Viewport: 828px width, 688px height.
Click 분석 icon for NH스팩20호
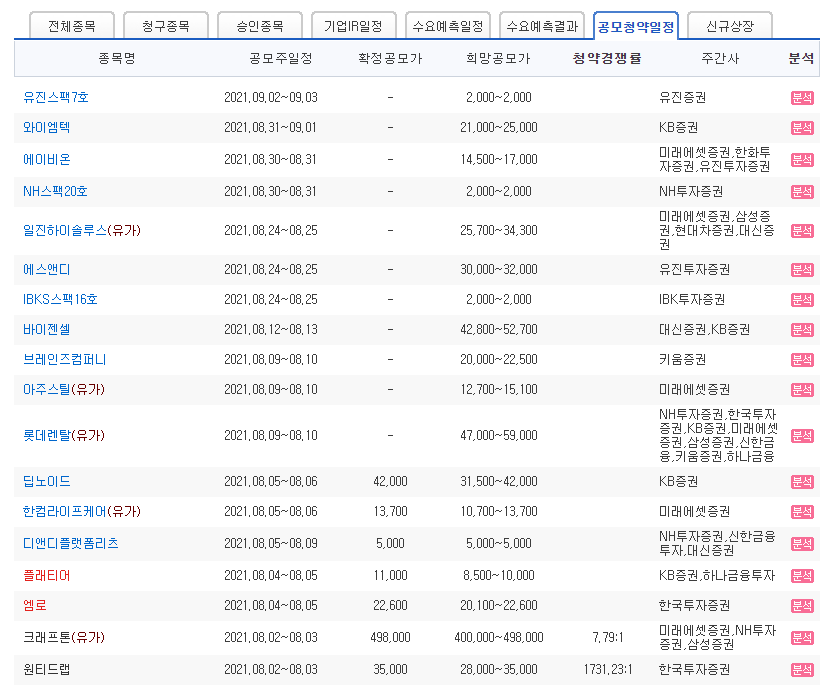tap(802, 192)
